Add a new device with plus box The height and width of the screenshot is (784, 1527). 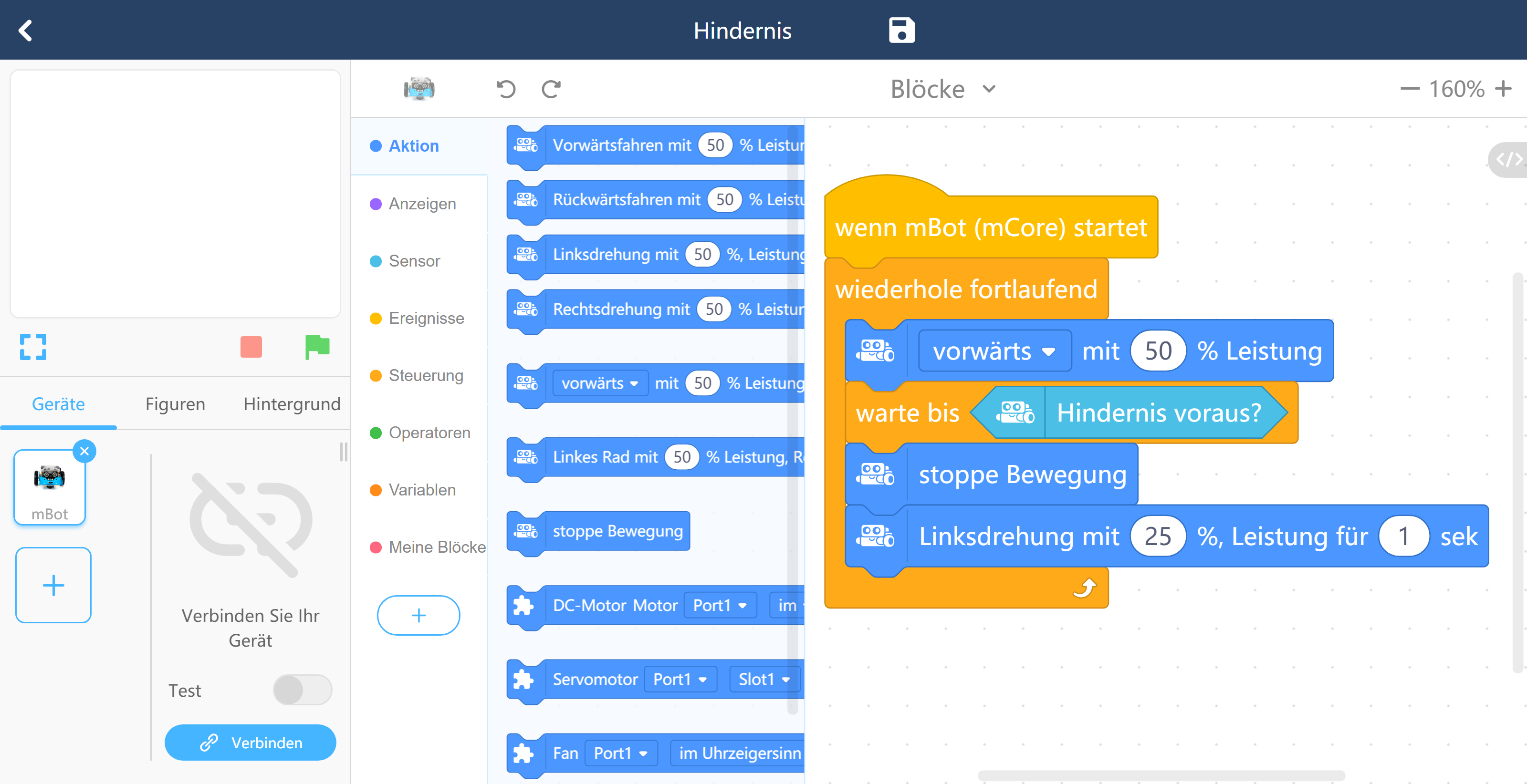tap(53, 585)
